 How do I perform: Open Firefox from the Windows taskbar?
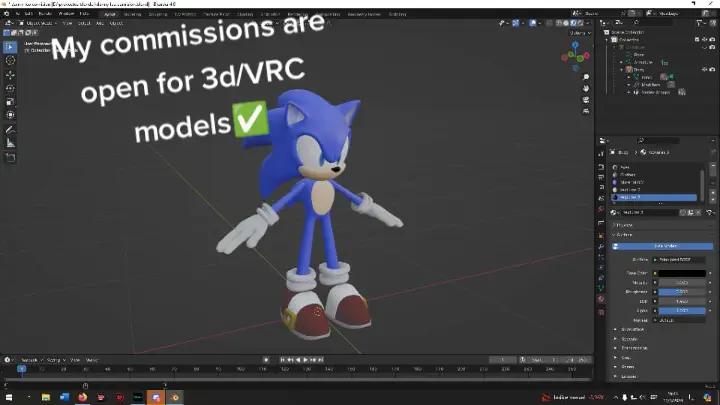83,397
